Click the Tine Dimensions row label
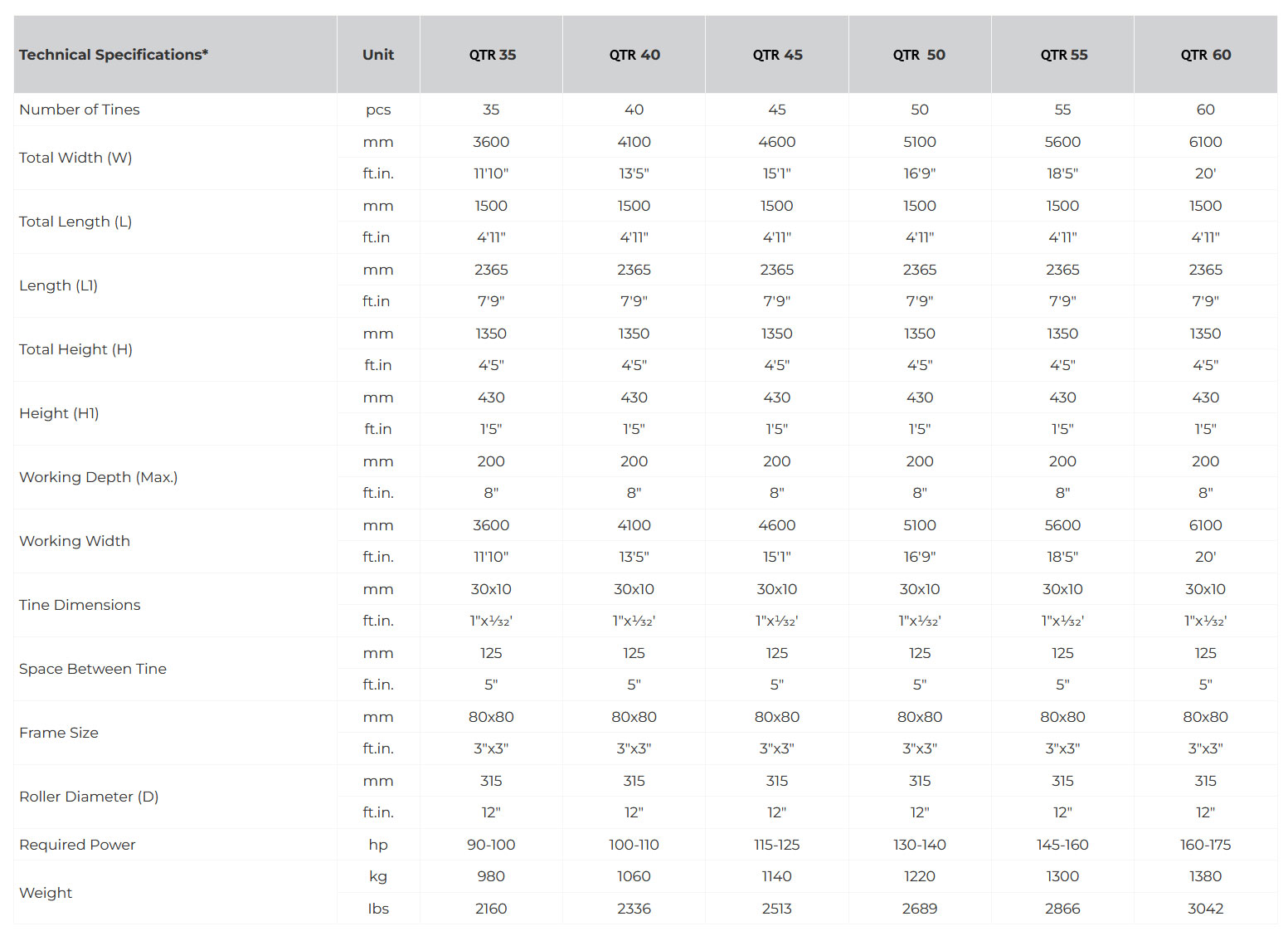Viewport: 1288px width, 936px height. click(x=80, y=605)
